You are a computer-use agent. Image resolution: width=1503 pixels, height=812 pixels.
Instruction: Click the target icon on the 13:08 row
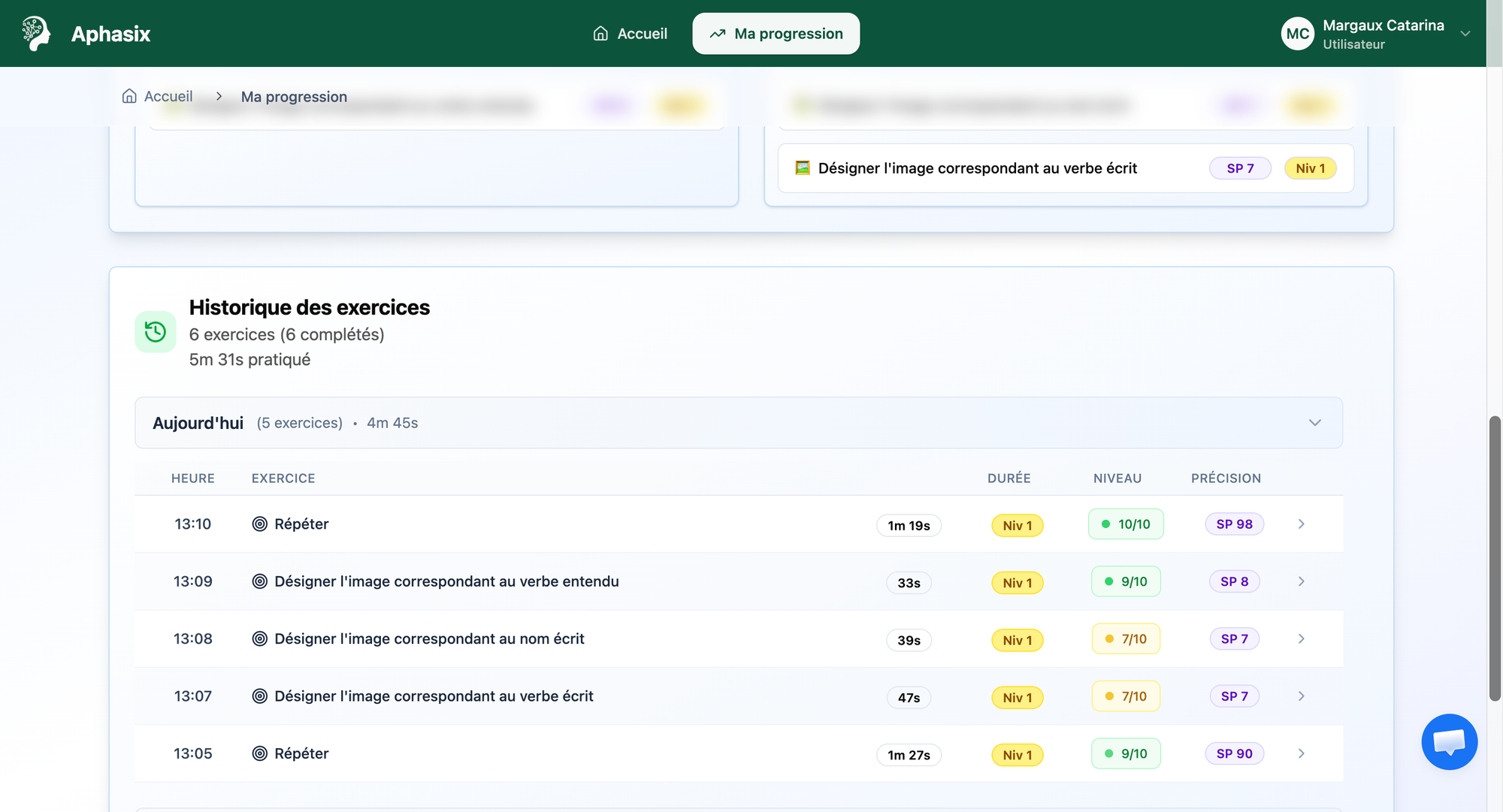pyautogui.click(x=260, y=639)
